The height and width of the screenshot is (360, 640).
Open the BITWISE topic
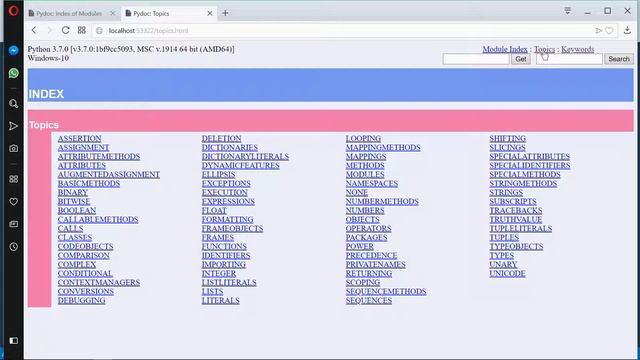[74, 202]
